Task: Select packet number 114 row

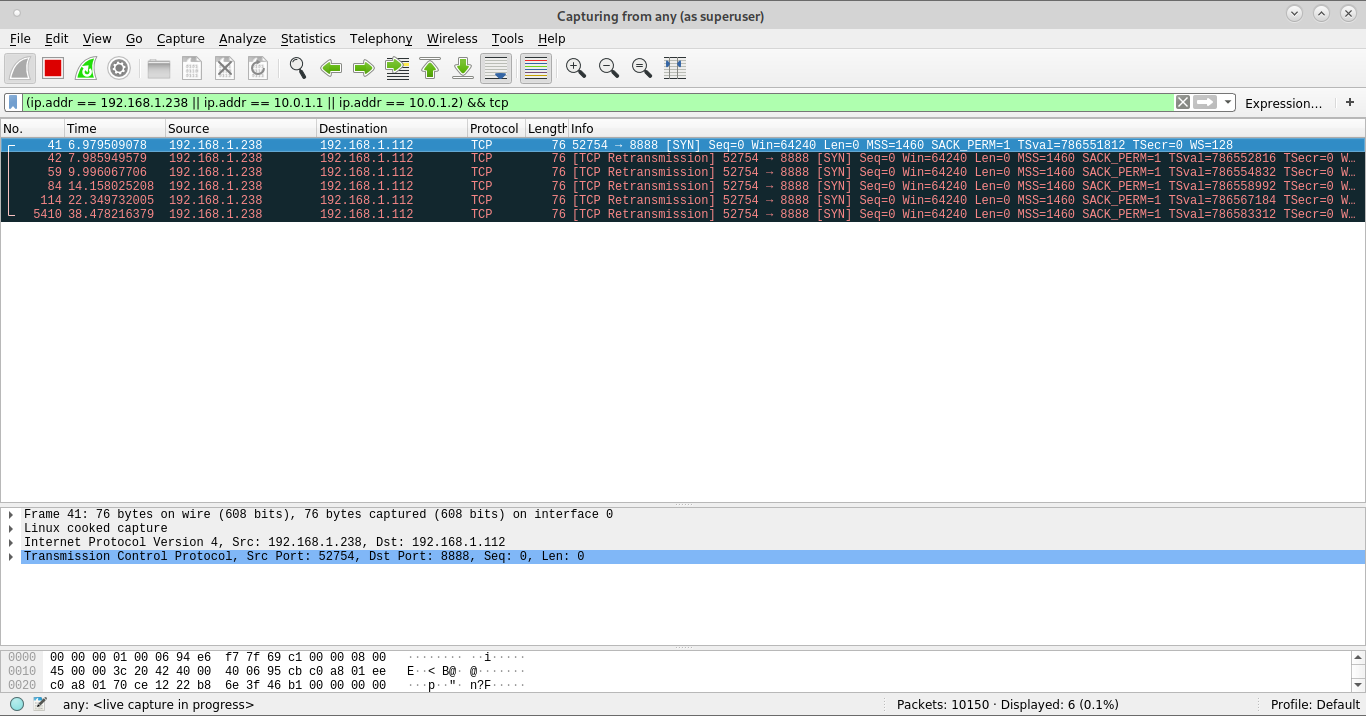Action: pos(683,200)
